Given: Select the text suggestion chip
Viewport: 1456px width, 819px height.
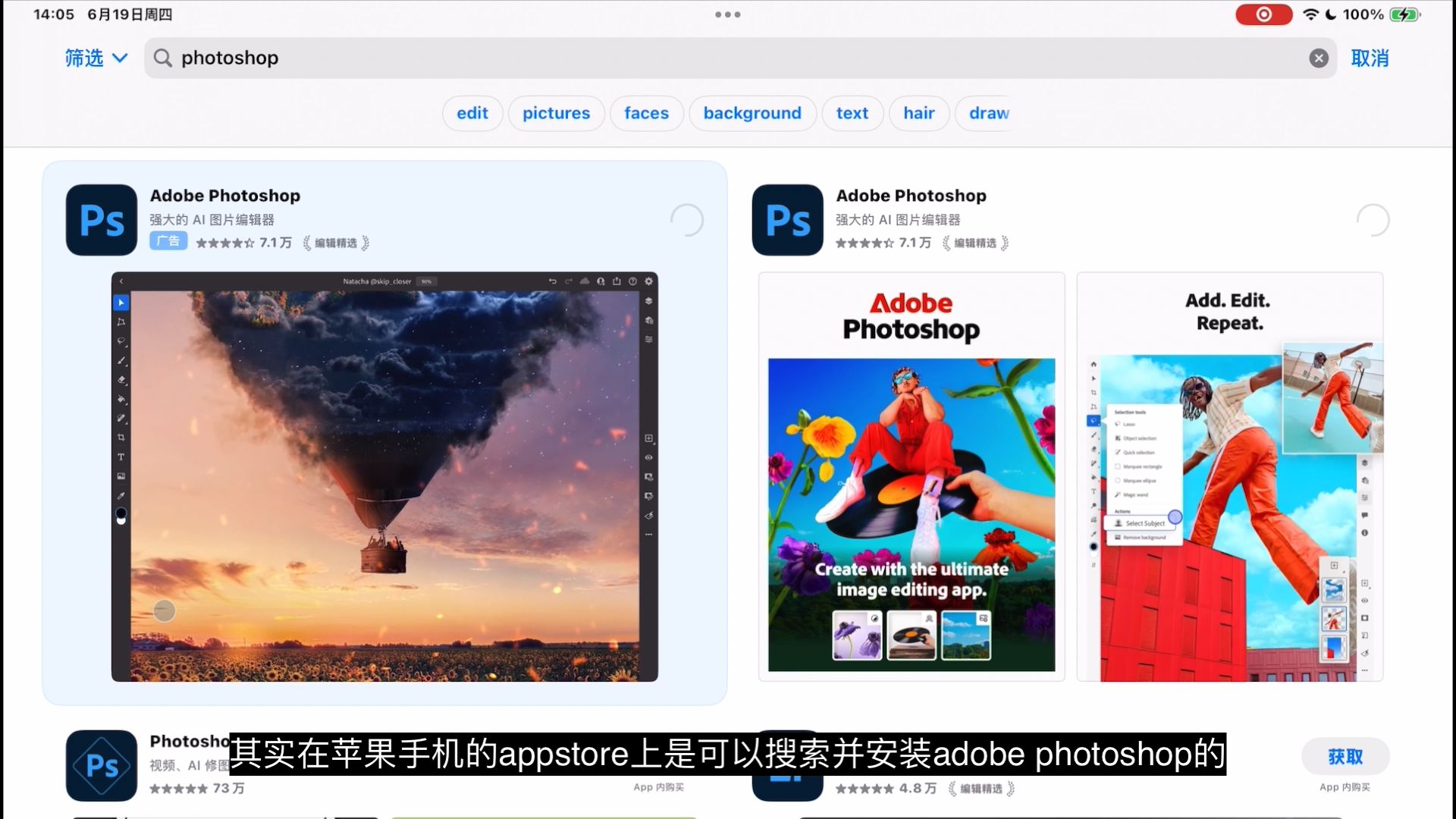Looking at the screenshot, I should tap(852, 113).
